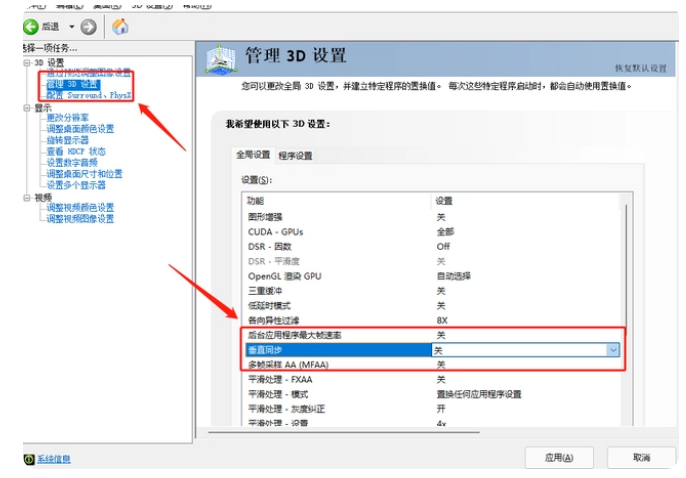Open 查看 HDCP 状态 in the tree
The width and height of the screenshot is (686, 478).
click(76, 151)
